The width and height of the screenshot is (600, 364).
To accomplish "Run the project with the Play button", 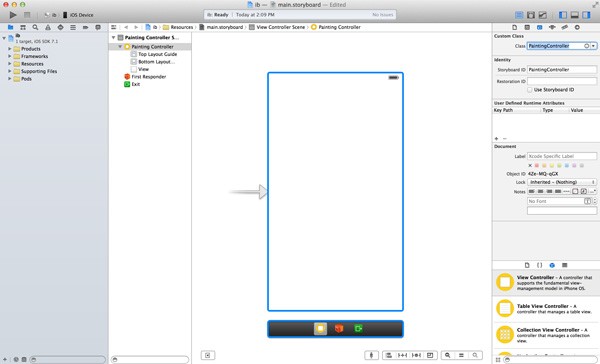I will coord(13,15).
